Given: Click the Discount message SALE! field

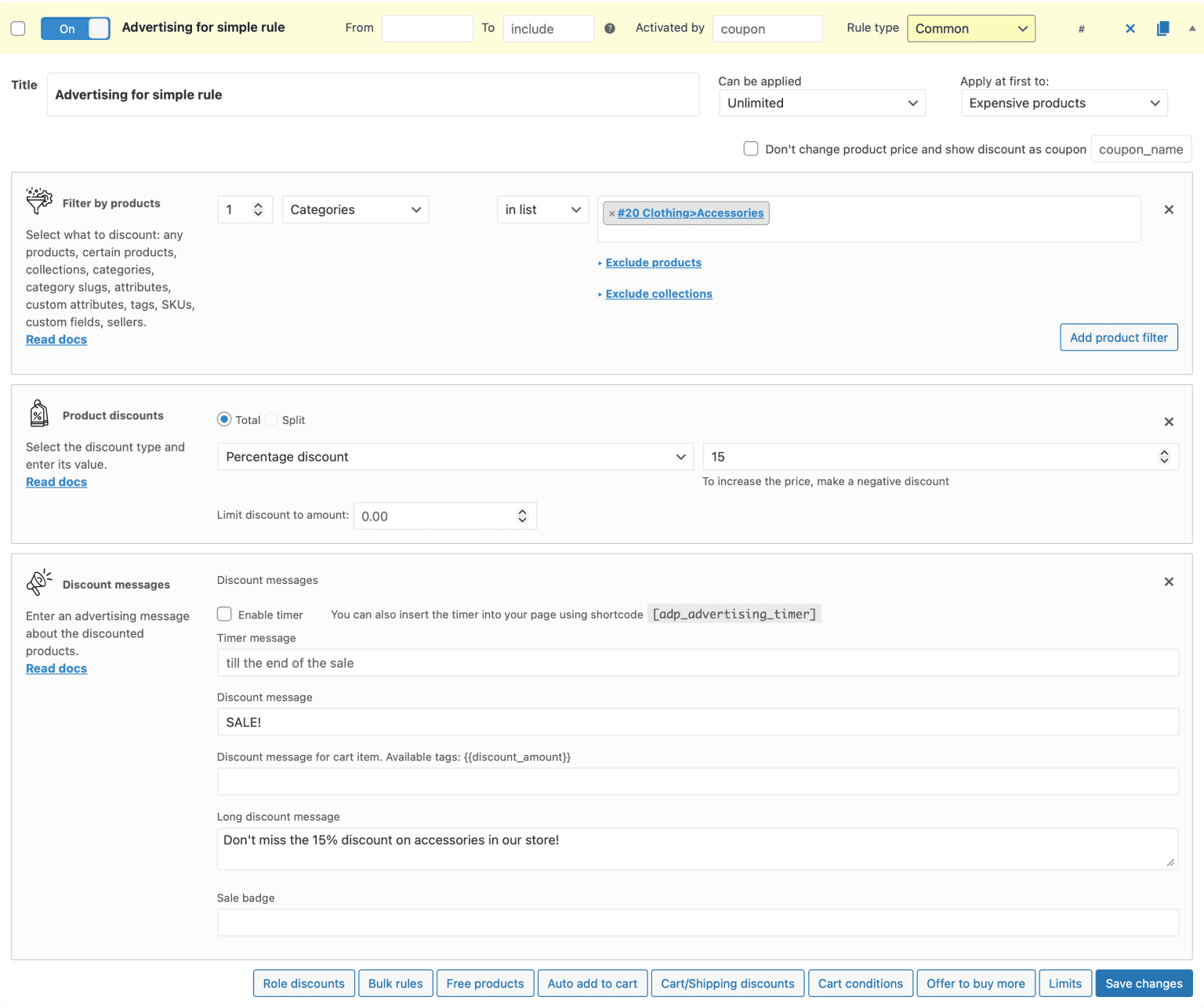Looking at the screenshot, I should coord(697,722).
